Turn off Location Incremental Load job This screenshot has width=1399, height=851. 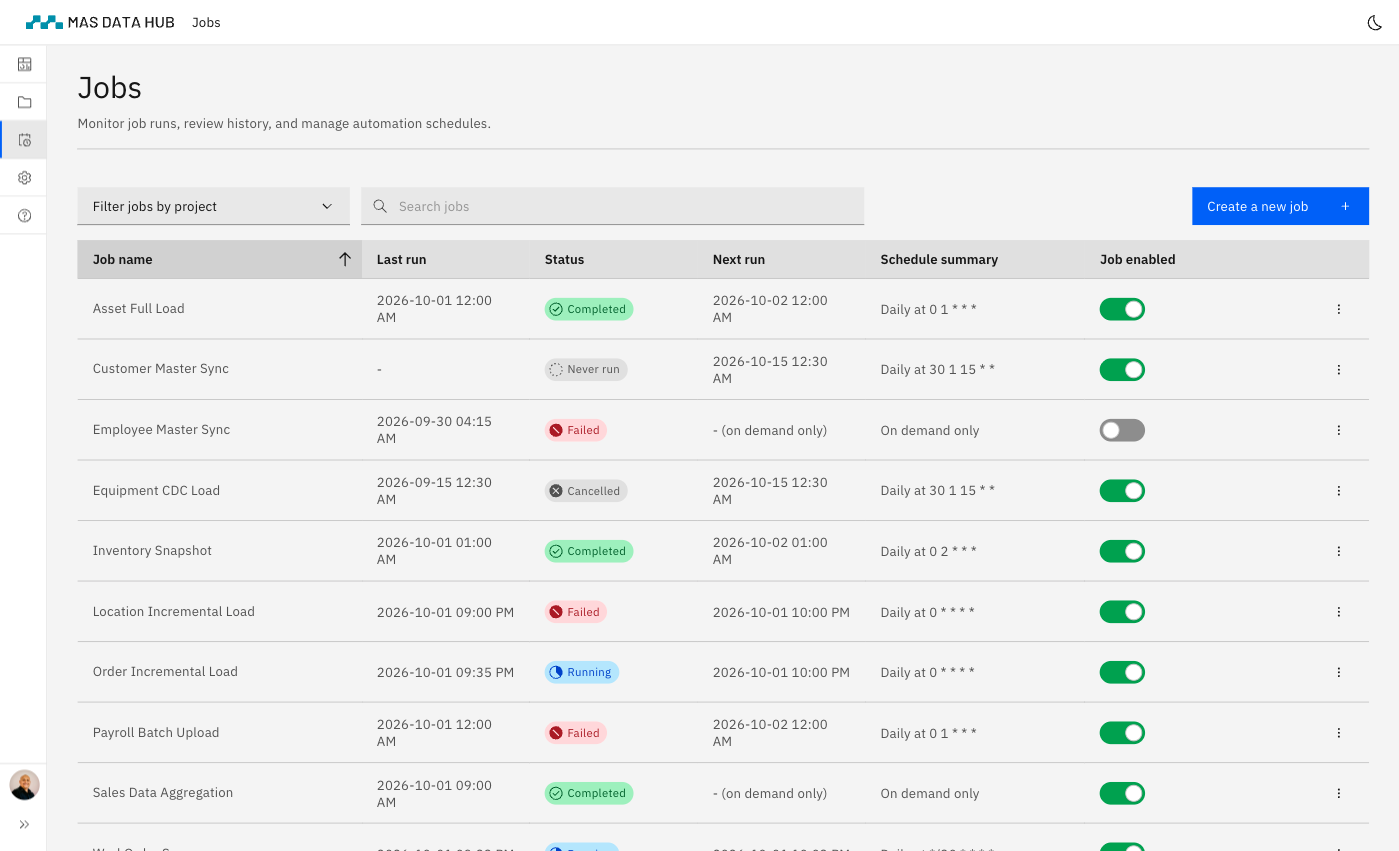[1122, 612]
